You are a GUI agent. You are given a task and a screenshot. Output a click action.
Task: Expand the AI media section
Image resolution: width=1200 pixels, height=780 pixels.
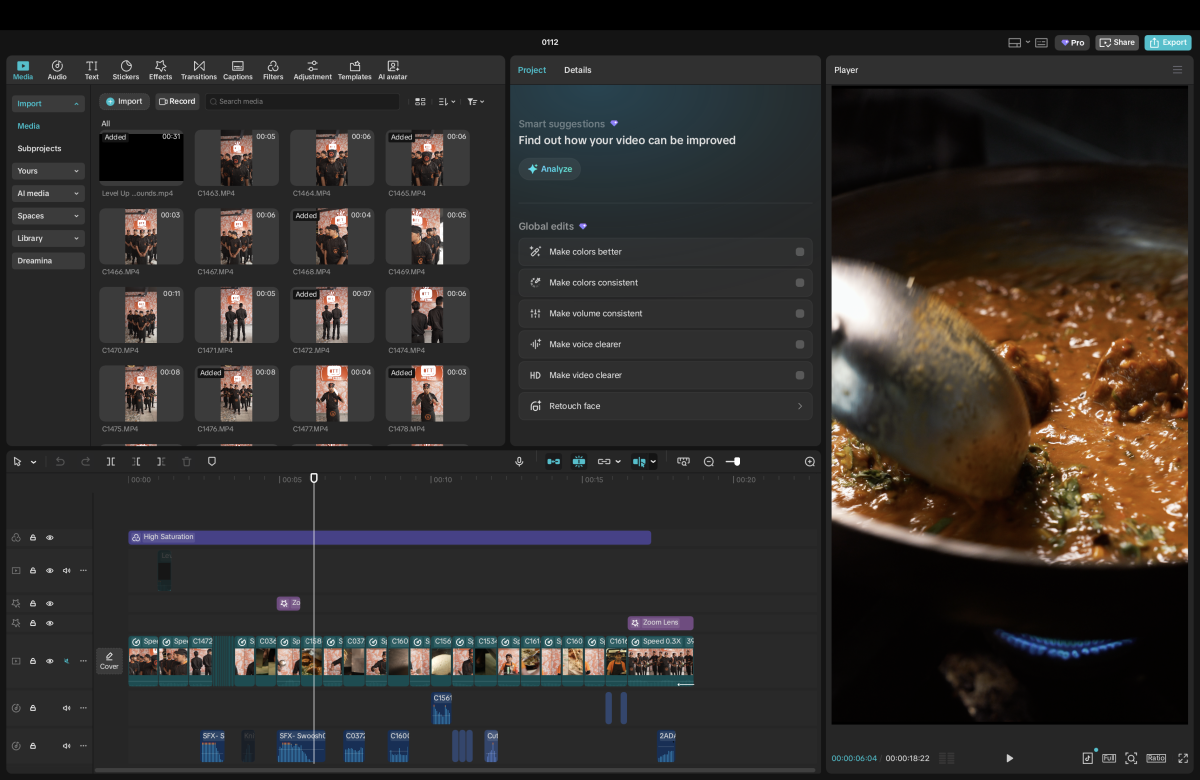pyautogui.click(x=48, y=193)
